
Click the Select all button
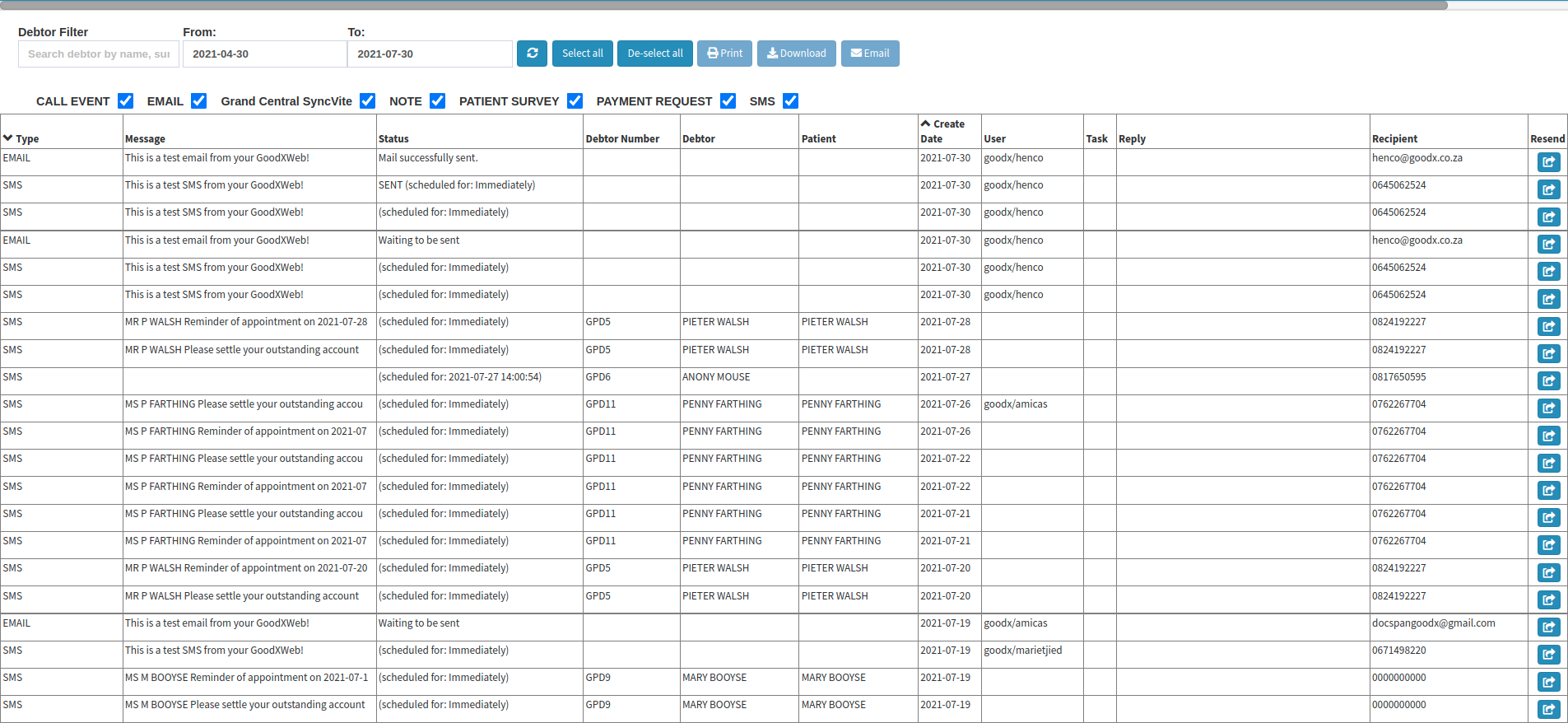click(x=582, y=54)
